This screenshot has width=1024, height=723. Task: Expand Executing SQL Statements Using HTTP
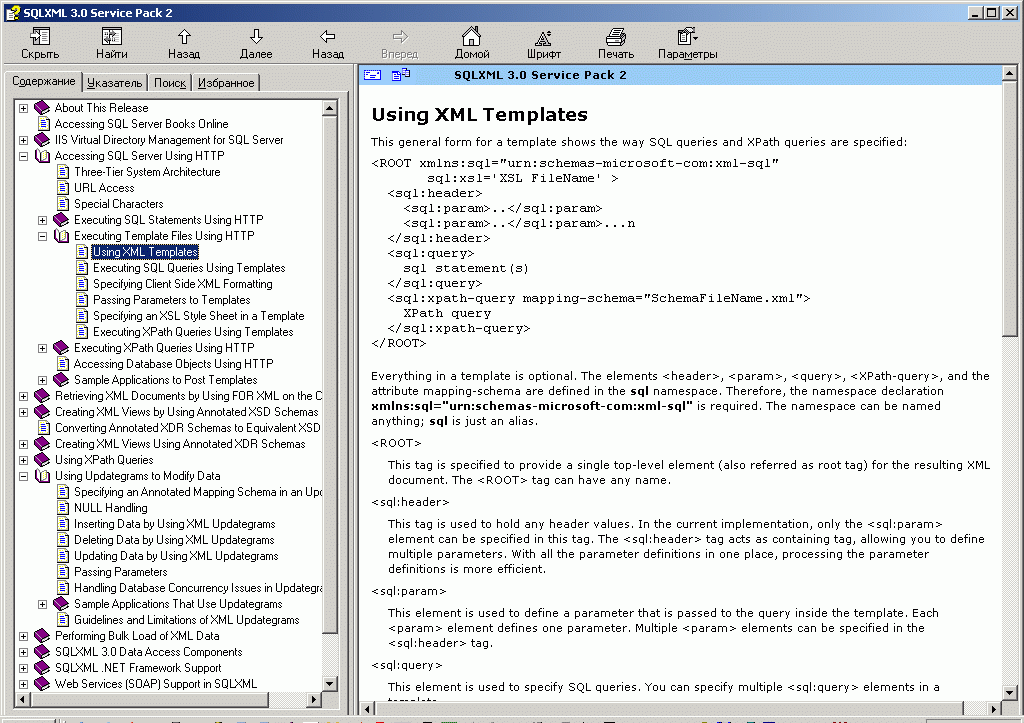point(42,220)
